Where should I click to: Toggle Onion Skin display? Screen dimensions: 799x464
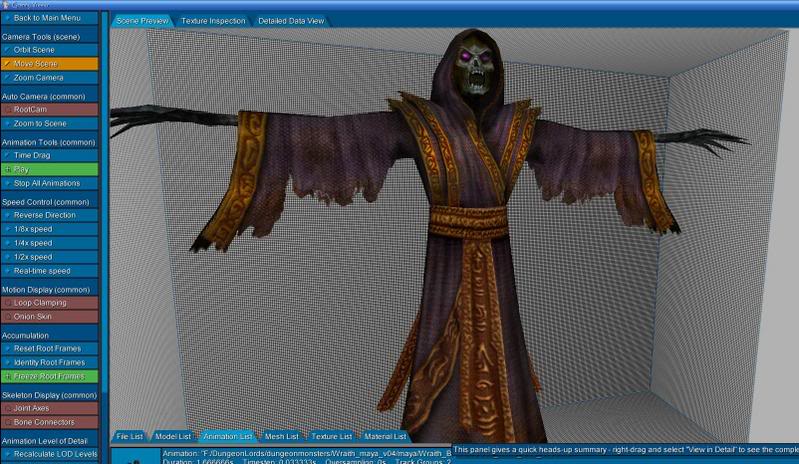click(49, 316)
